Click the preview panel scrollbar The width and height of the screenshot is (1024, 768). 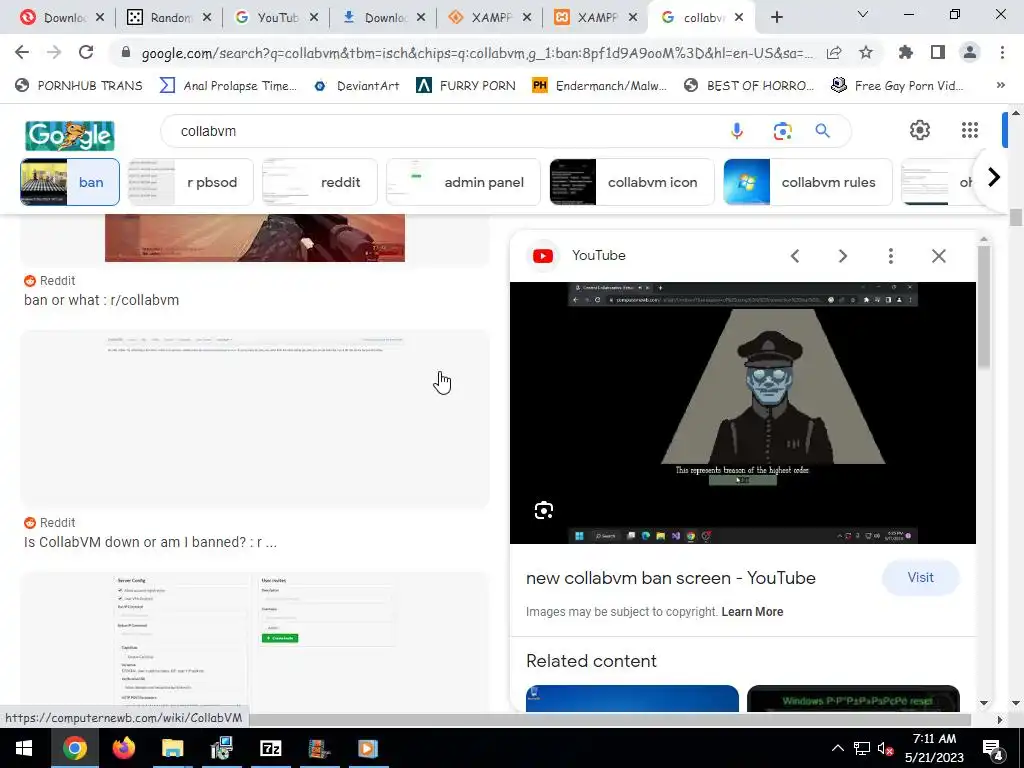[984, 307]
